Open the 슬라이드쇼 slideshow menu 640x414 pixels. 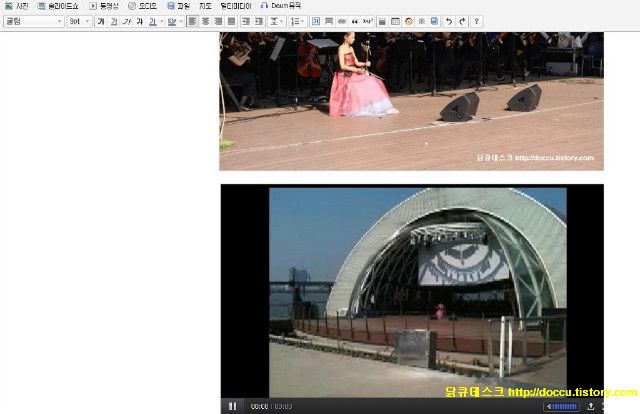click(58, 6)
